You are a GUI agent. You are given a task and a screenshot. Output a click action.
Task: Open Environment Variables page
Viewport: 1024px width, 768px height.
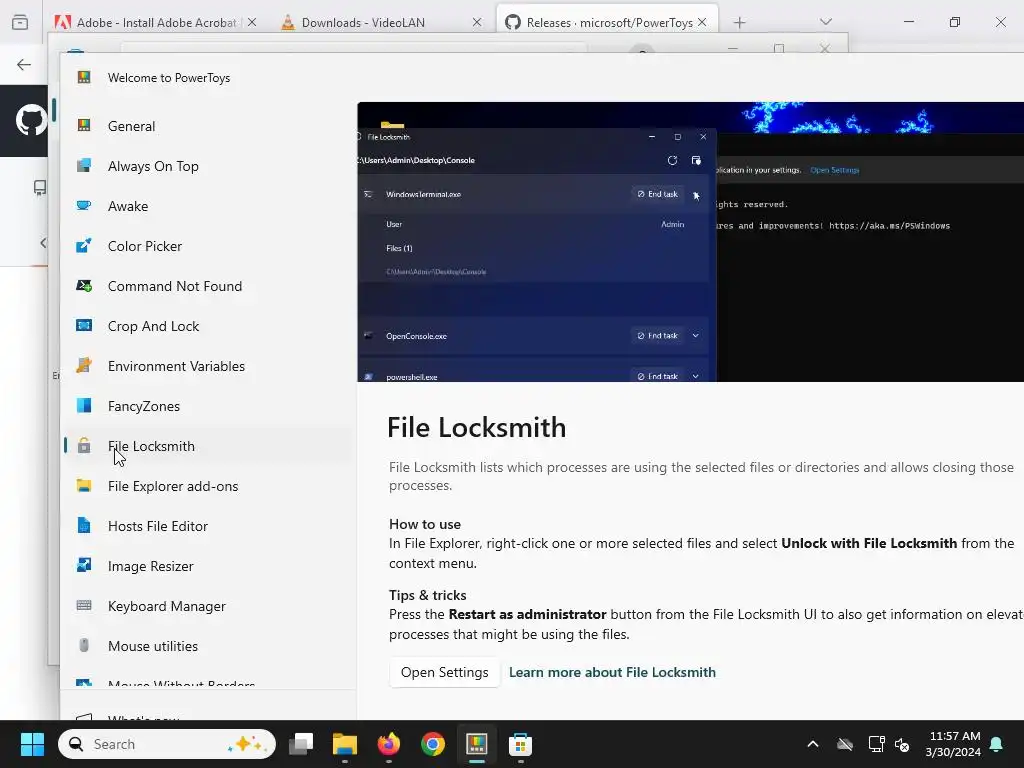point(208,366)
